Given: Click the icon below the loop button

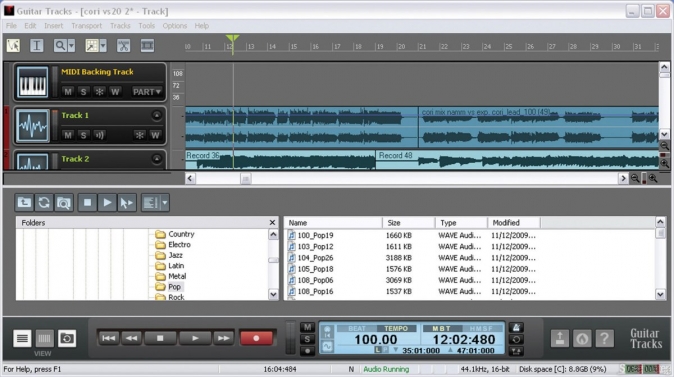Looking at the screenshot, I should [516, 351].
